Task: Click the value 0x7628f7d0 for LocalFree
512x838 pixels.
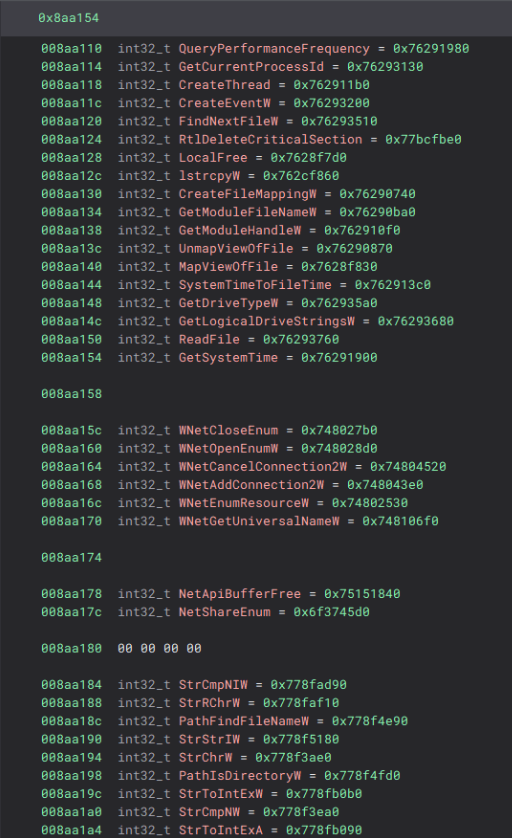Action: (308, 158)
